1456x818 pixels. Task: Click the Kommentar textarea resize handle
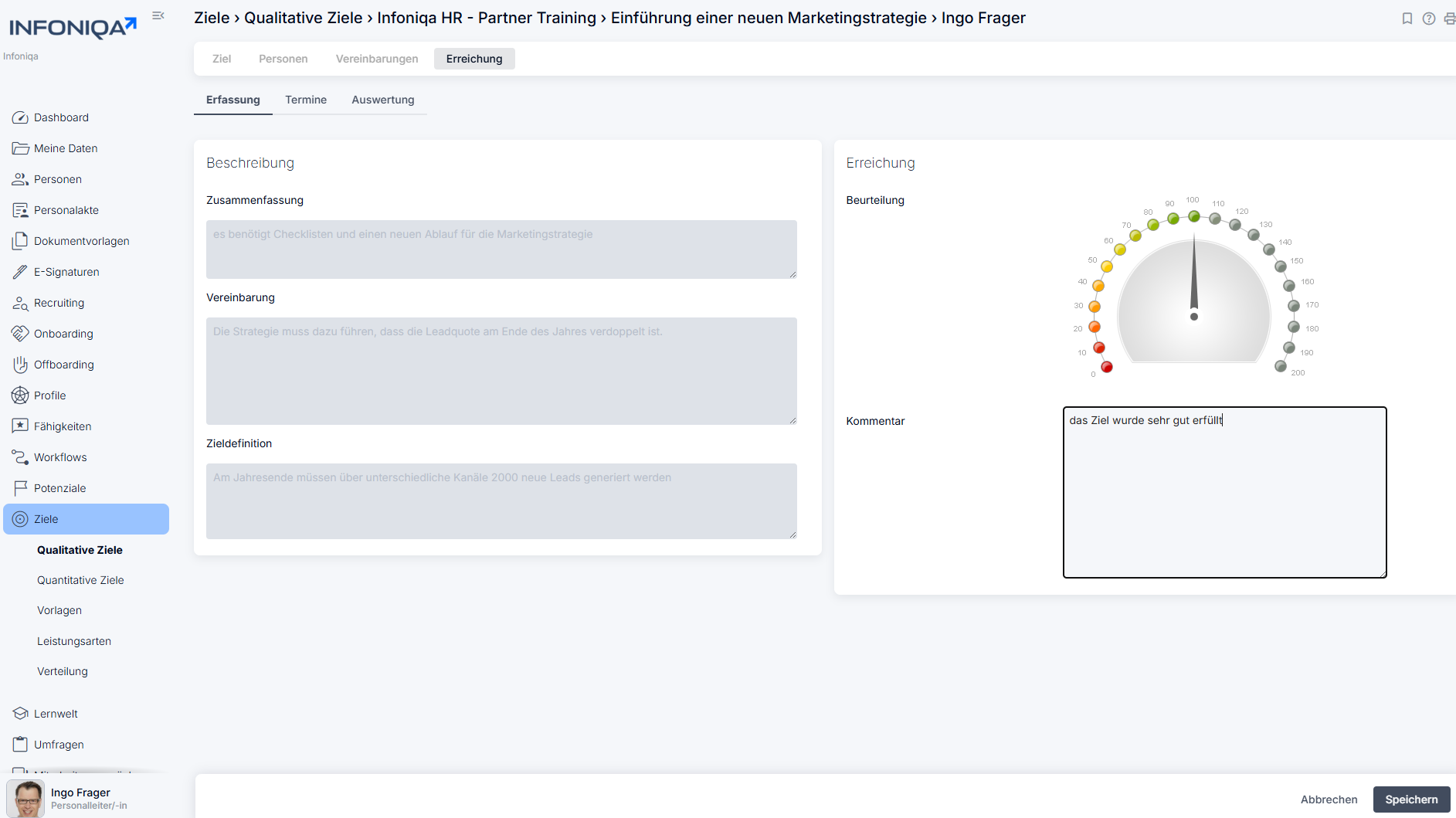tap(1383, 573)
